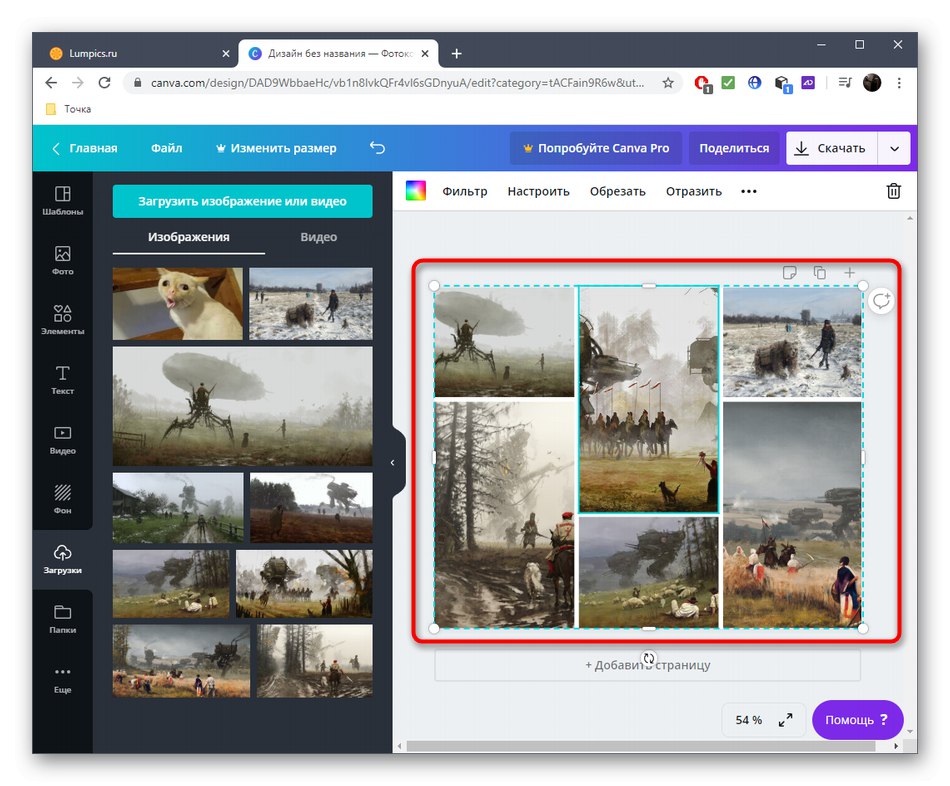The image size is (950, 786).
Task: Click the undo arrow in the header
Action: click(377, 148)
